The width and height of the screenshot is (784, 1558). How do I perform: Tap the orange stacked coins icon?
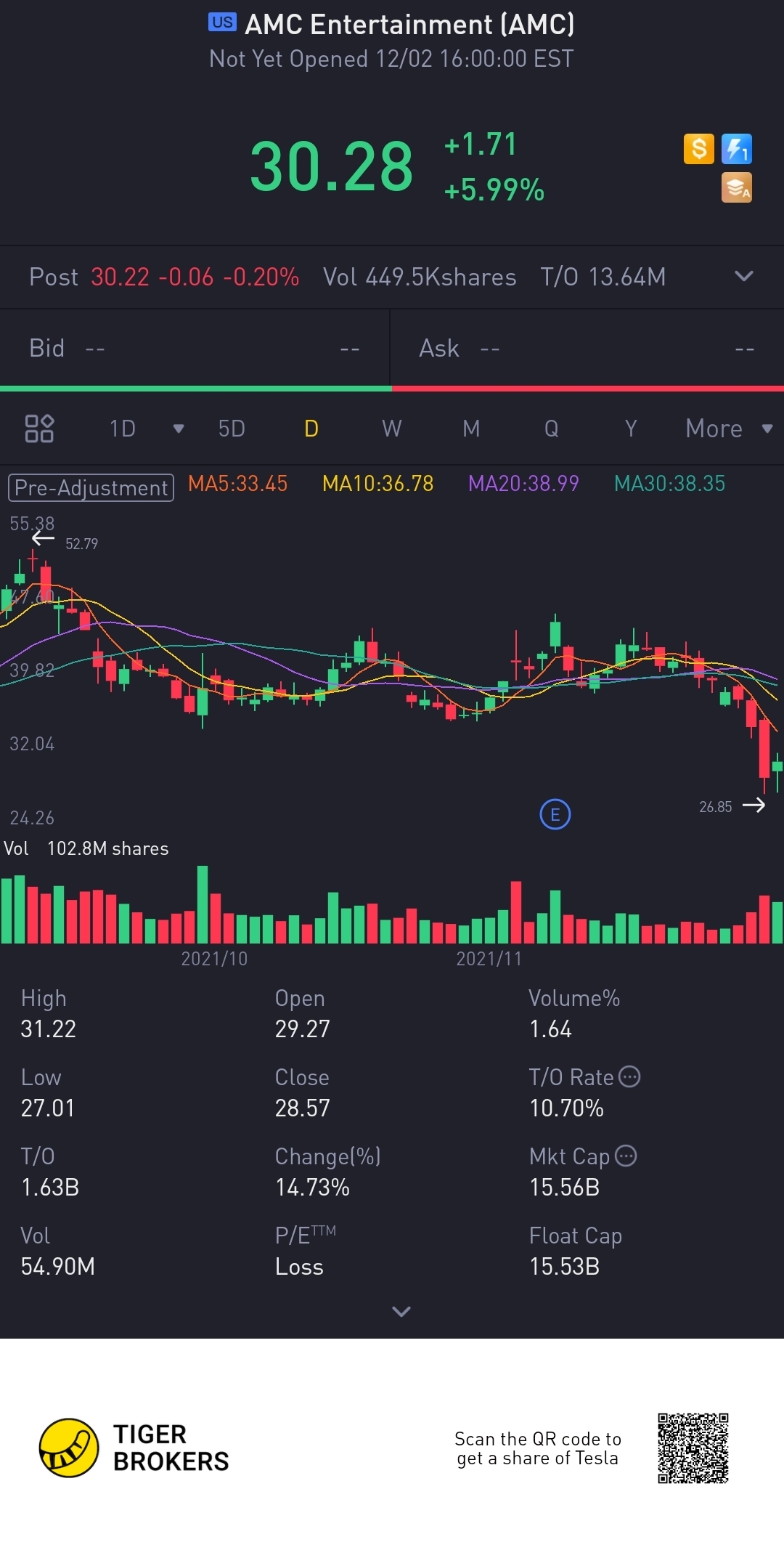(x=737, y=187)
